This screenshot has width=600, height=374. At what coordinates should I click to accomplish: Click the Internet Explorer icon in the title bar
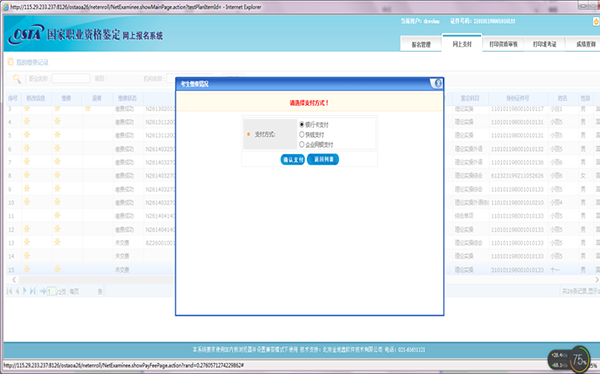(x=6, y=7)
